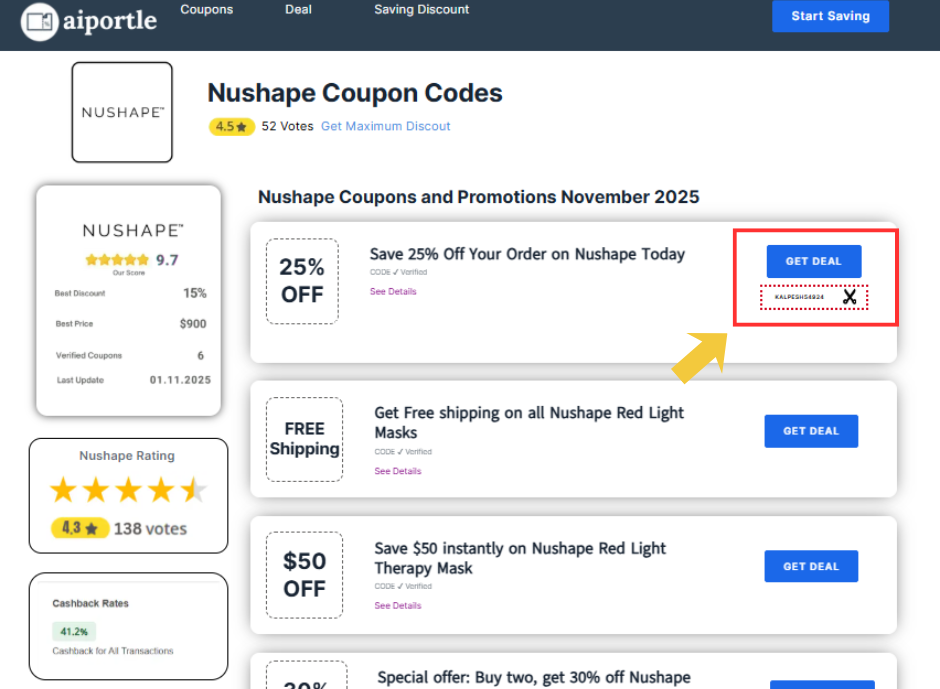Expand See Details under $50 off offer

tap(398, 606)
